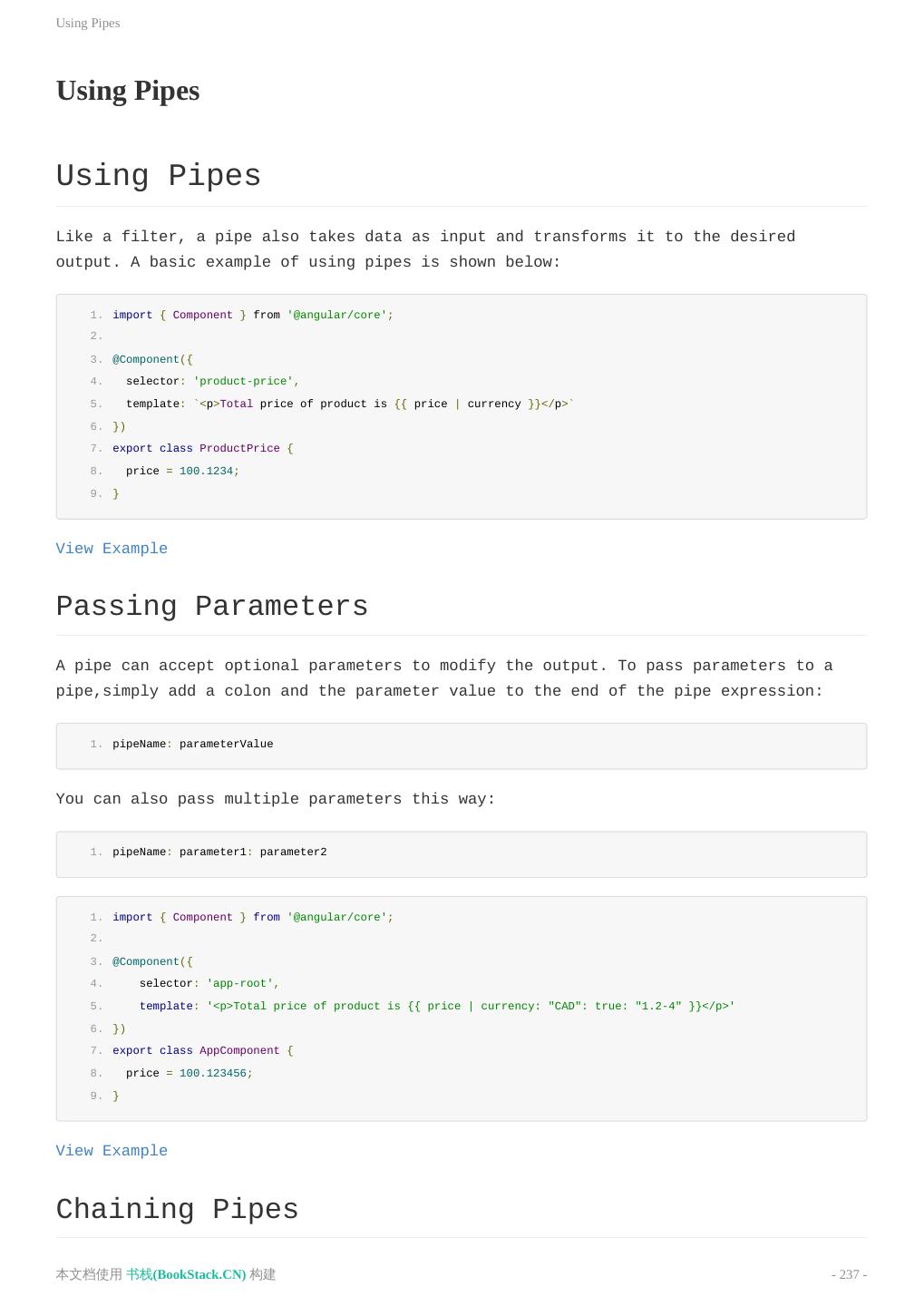Open View Example link below AppComponent code

pos(112,1151)
